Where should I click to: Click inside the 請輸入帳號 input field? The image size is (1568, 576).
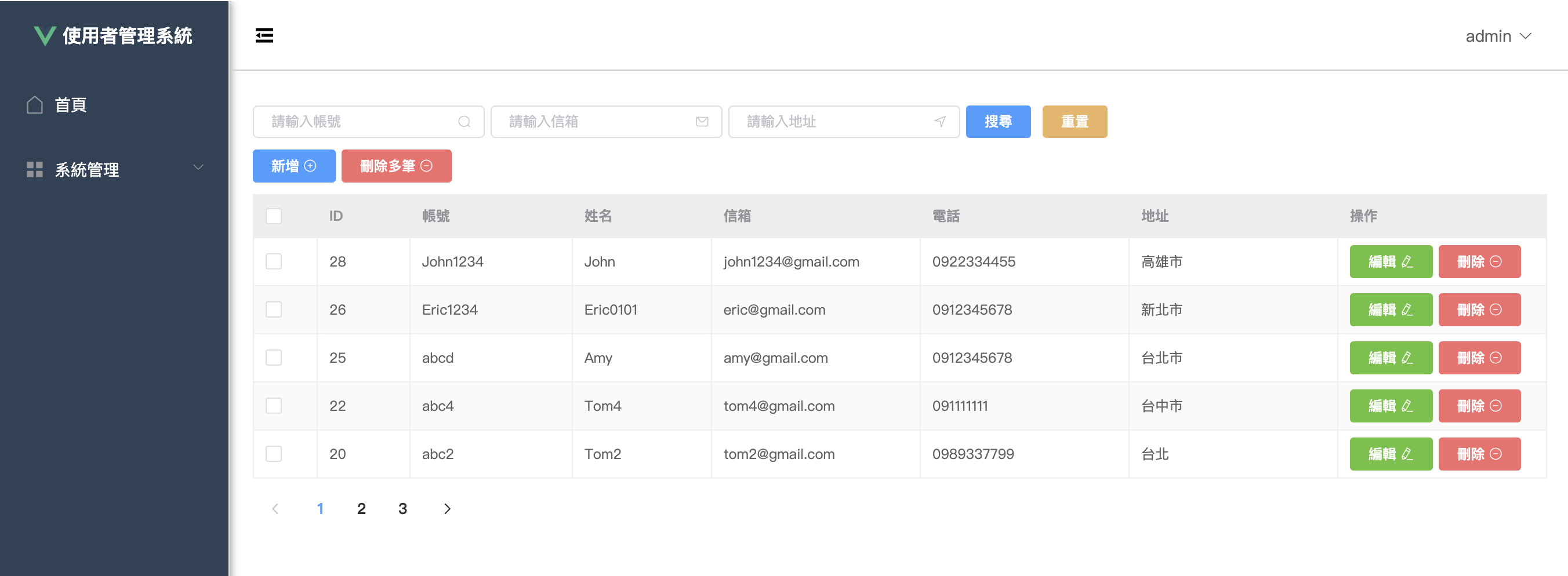coord(353,121)
